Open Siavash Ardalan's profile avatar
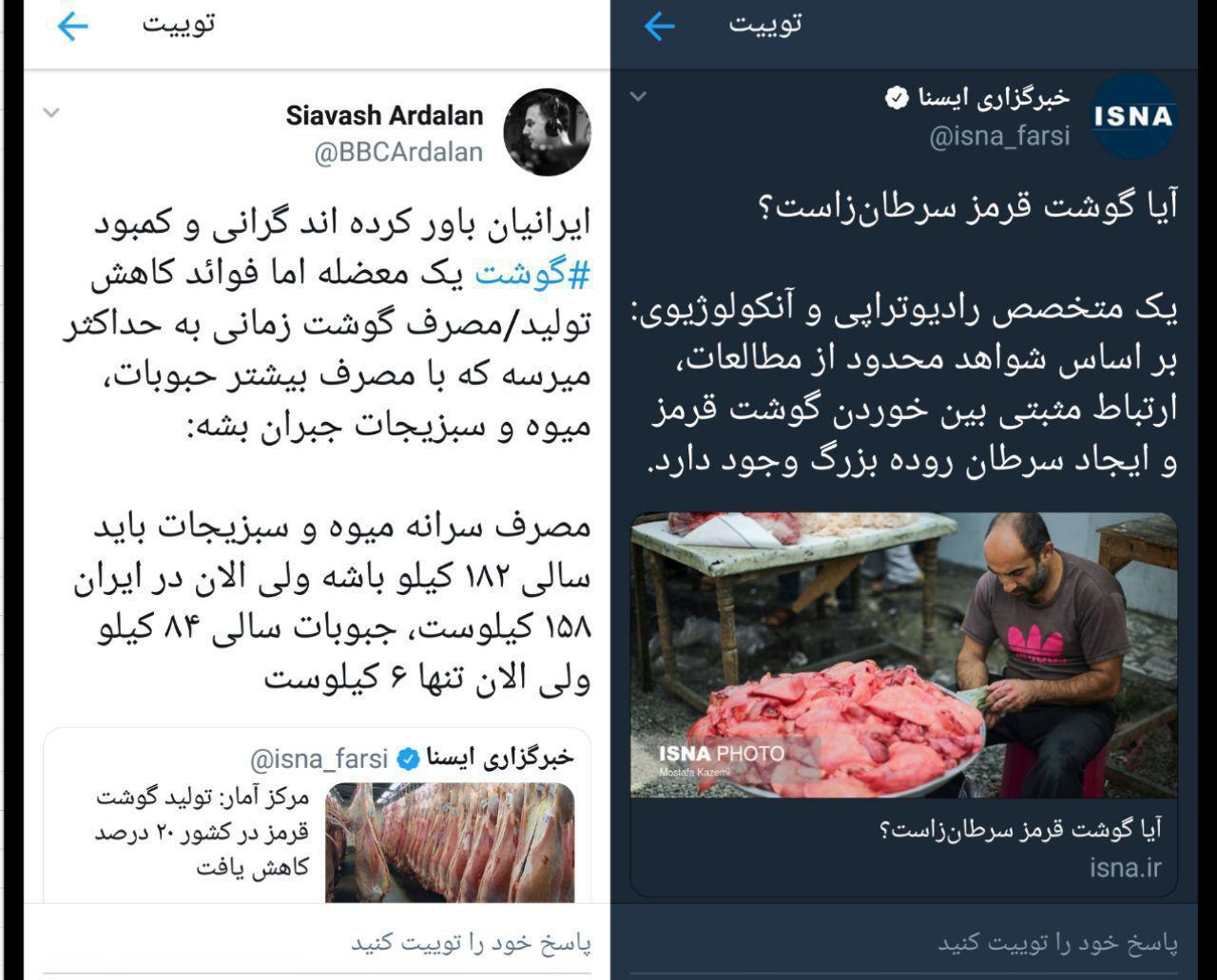1217x980 pixels. point(547,132)
